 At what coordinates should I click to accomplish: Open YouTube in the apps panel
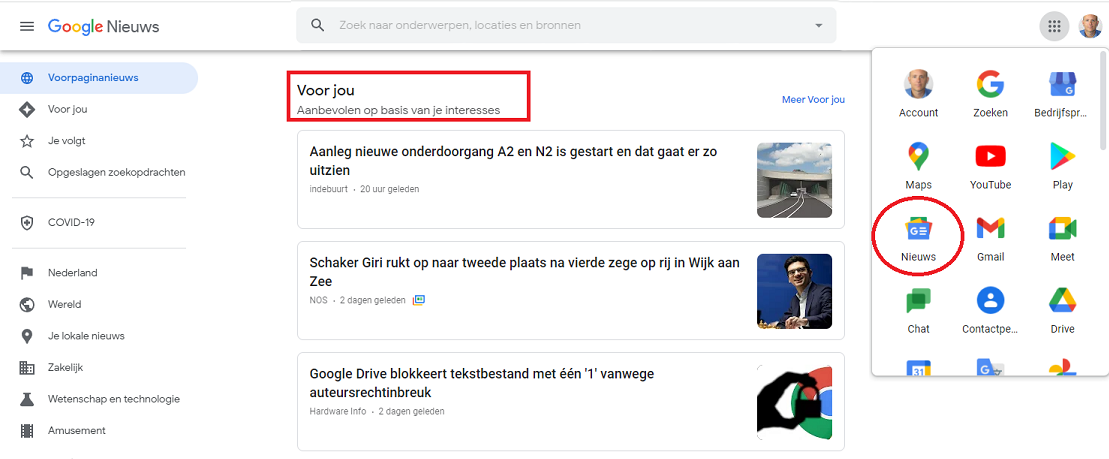990,166
